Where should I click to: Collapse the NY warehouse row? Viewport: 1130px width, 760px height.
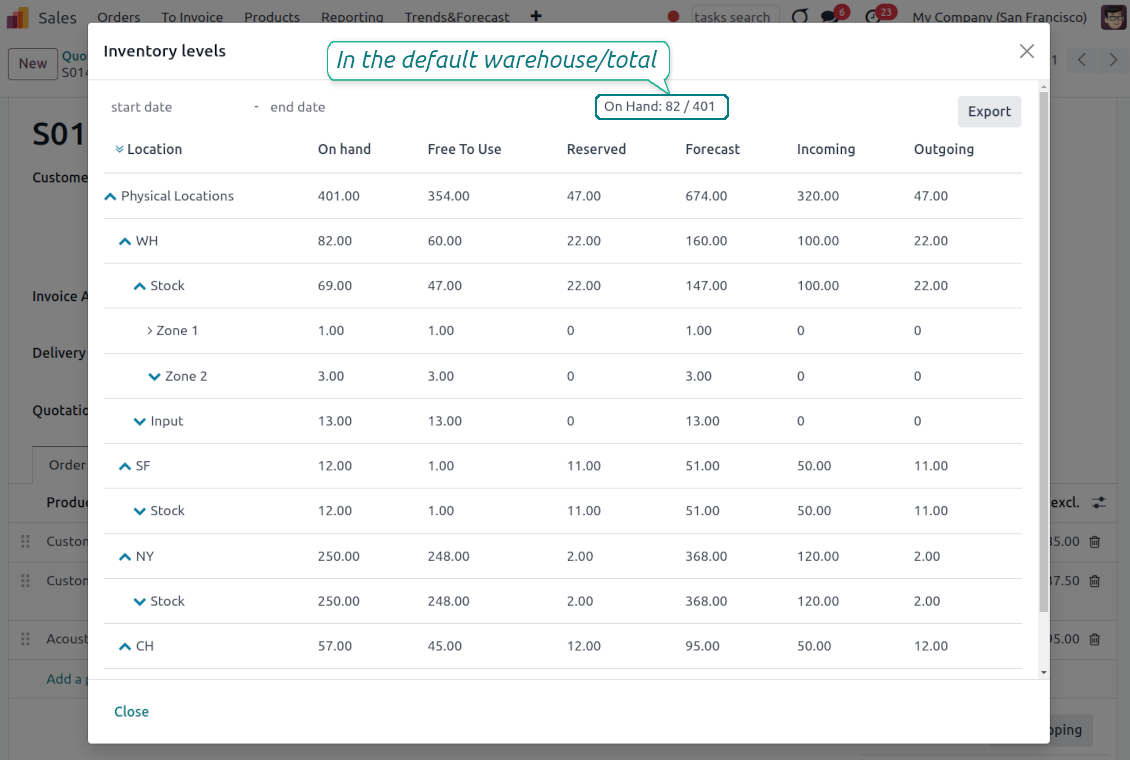[125, 556]
